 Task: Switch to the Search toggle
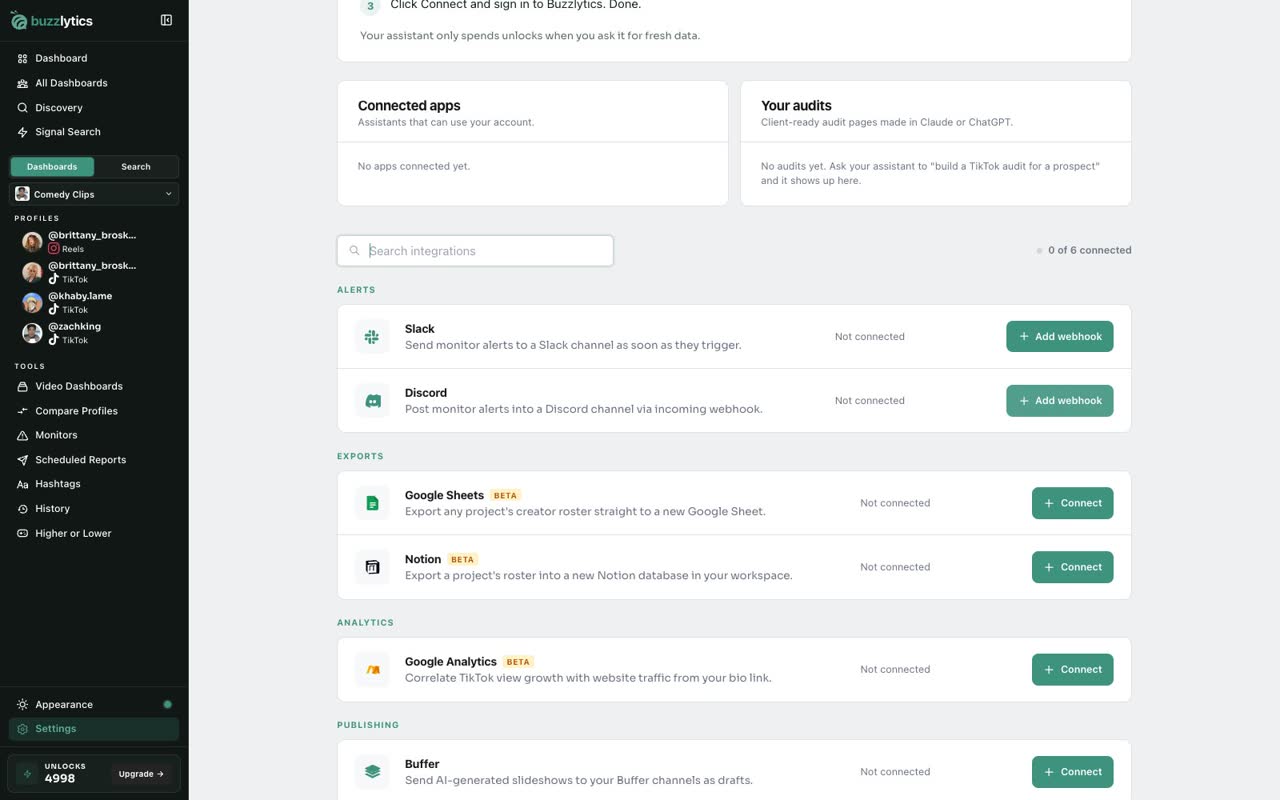click(136, 167)
